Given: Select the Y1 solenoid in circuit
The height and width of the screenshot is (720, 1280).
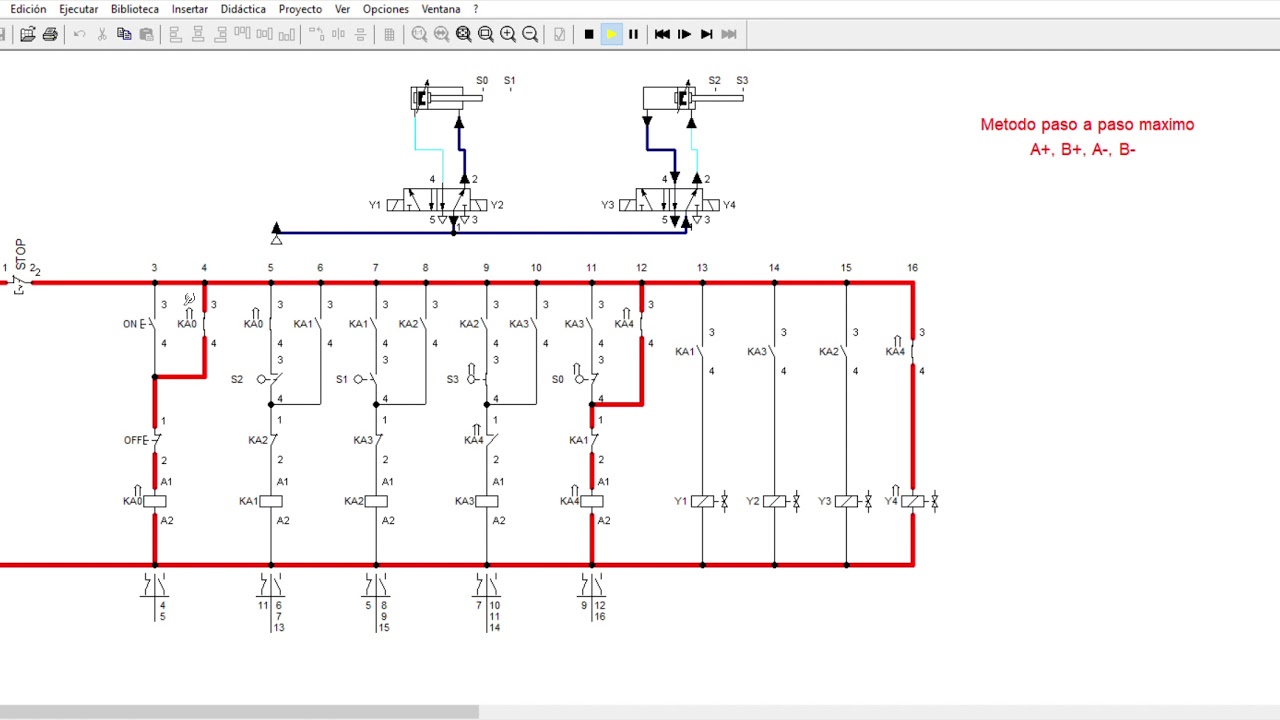Looking at the screenshot, I should tap(702, 501).
